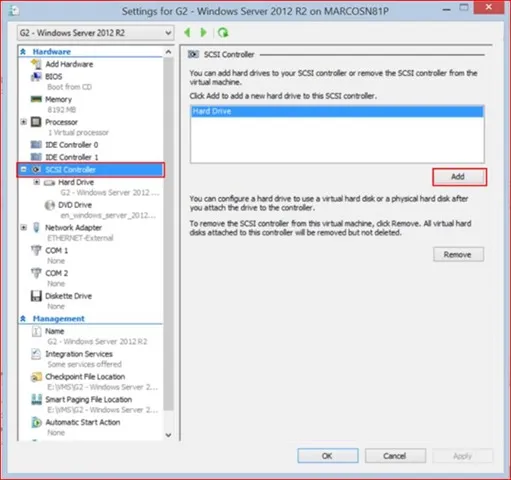Open the virtual machine selector dropdown
The width and height of the screenshot is (511, 480).
tap(95, 33)
